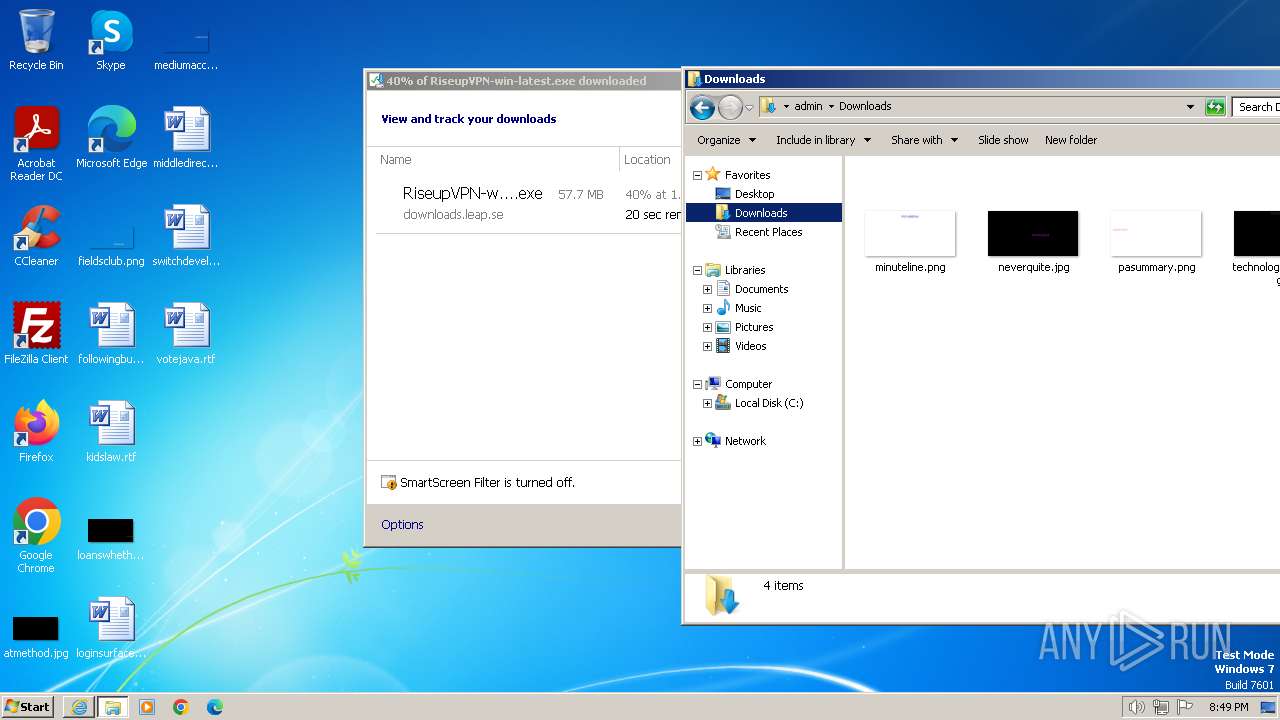Create a New folder

tap(1071, 140)
